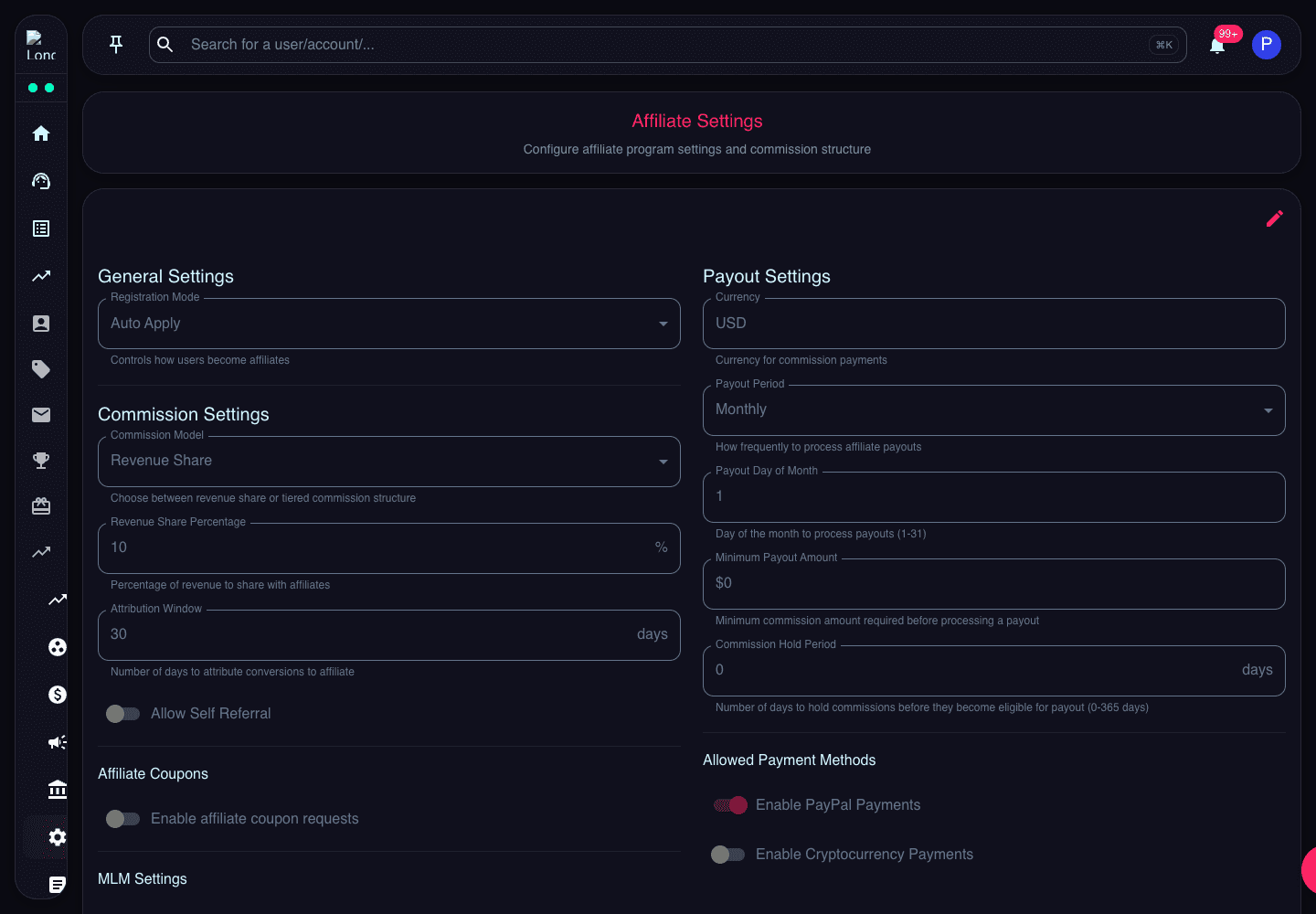Open the home icon in the sidebar
The height and width of the screenshot is (914, 1316).
tap(41, 133)
